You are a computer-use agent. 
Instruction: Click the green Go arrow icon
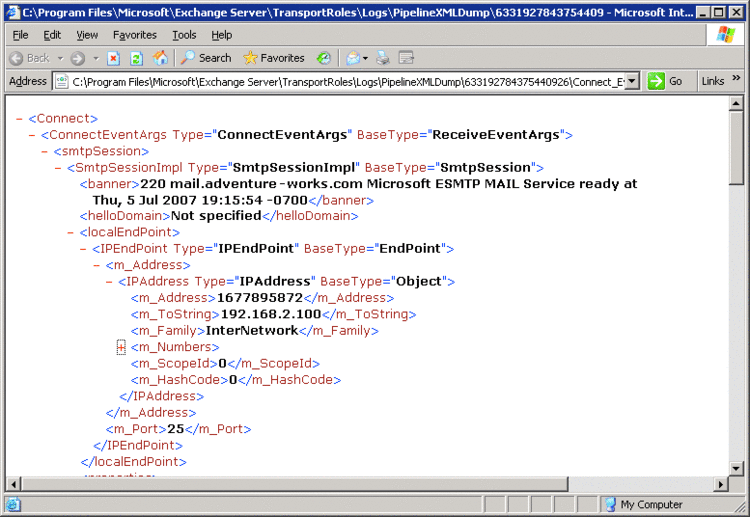pos(656,81)
